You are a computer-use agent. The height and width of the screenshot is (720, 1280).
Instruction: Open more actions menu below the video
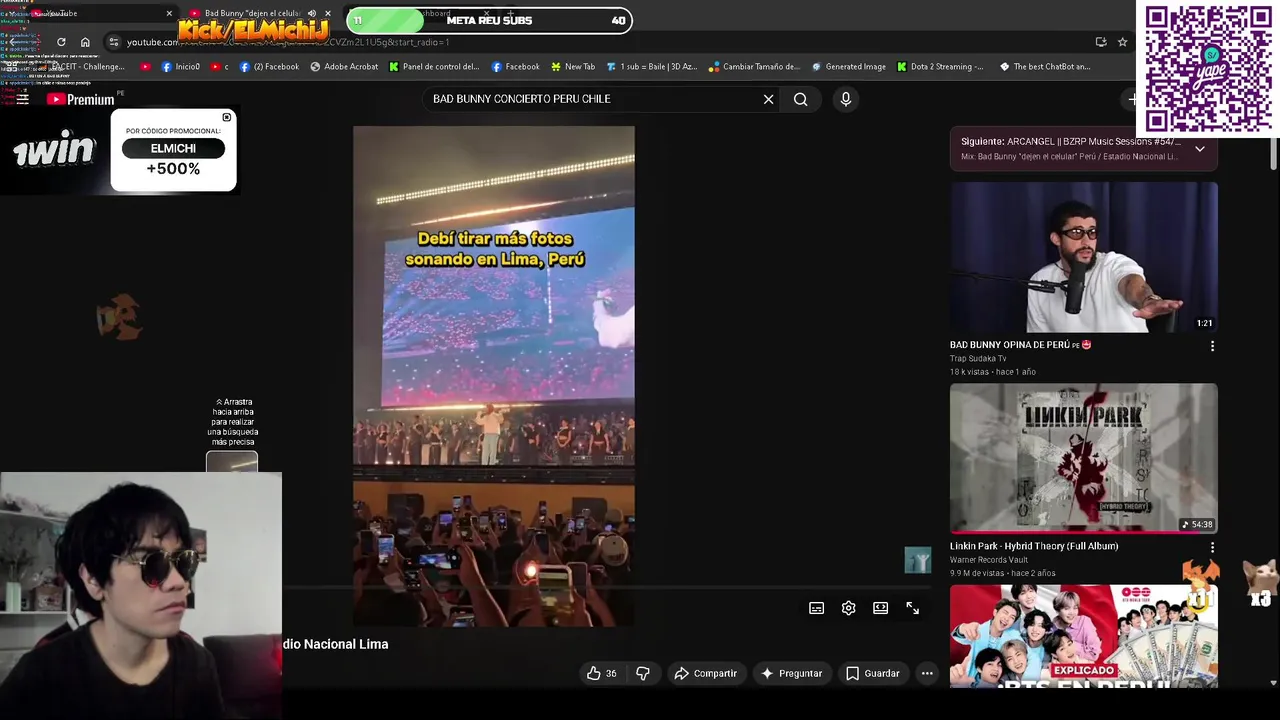[x=927, y=673]
